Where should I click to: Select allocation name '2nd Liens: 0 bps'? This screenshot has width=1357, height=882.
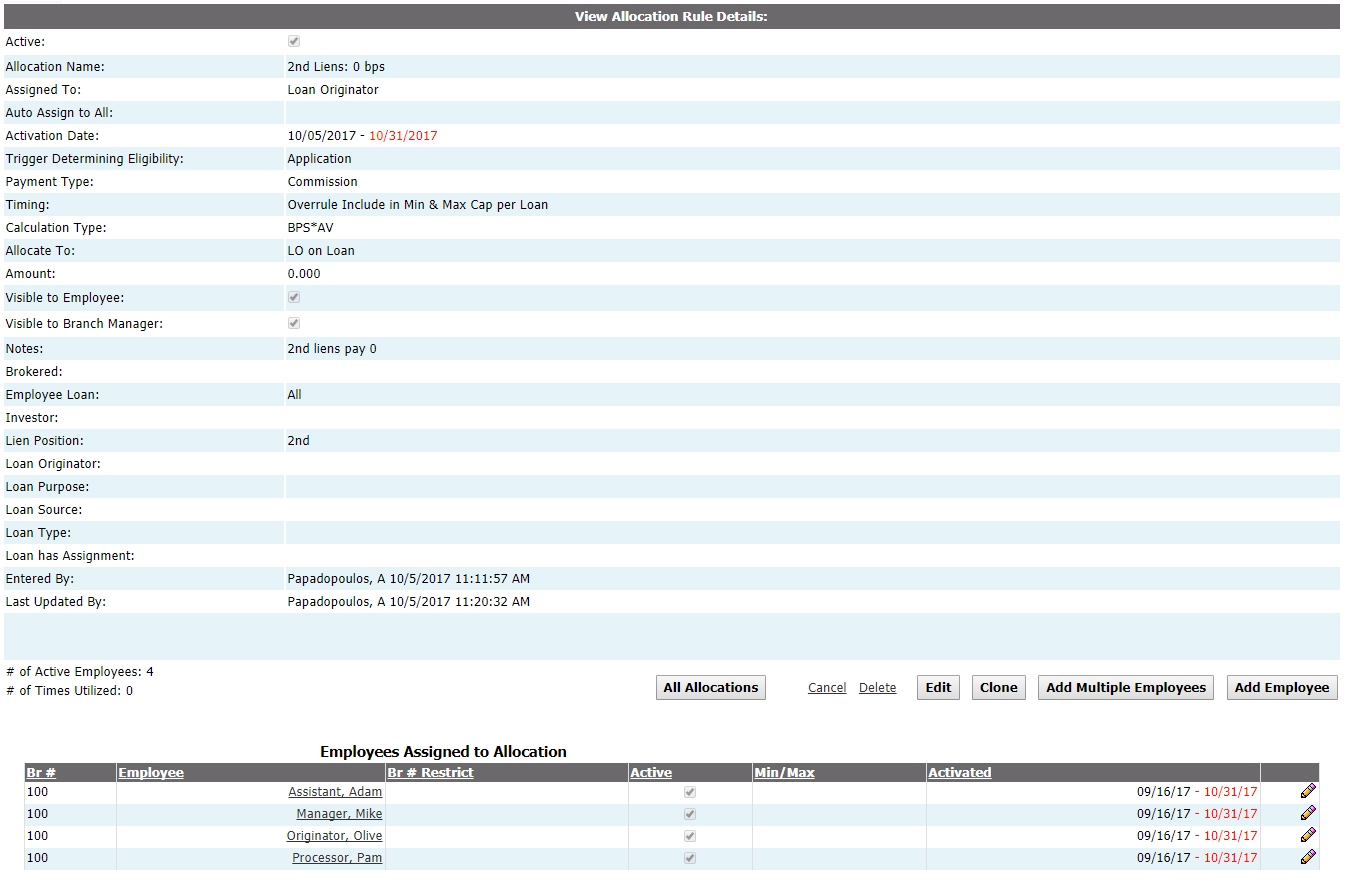pyautogui.click(x=336, y=67)
